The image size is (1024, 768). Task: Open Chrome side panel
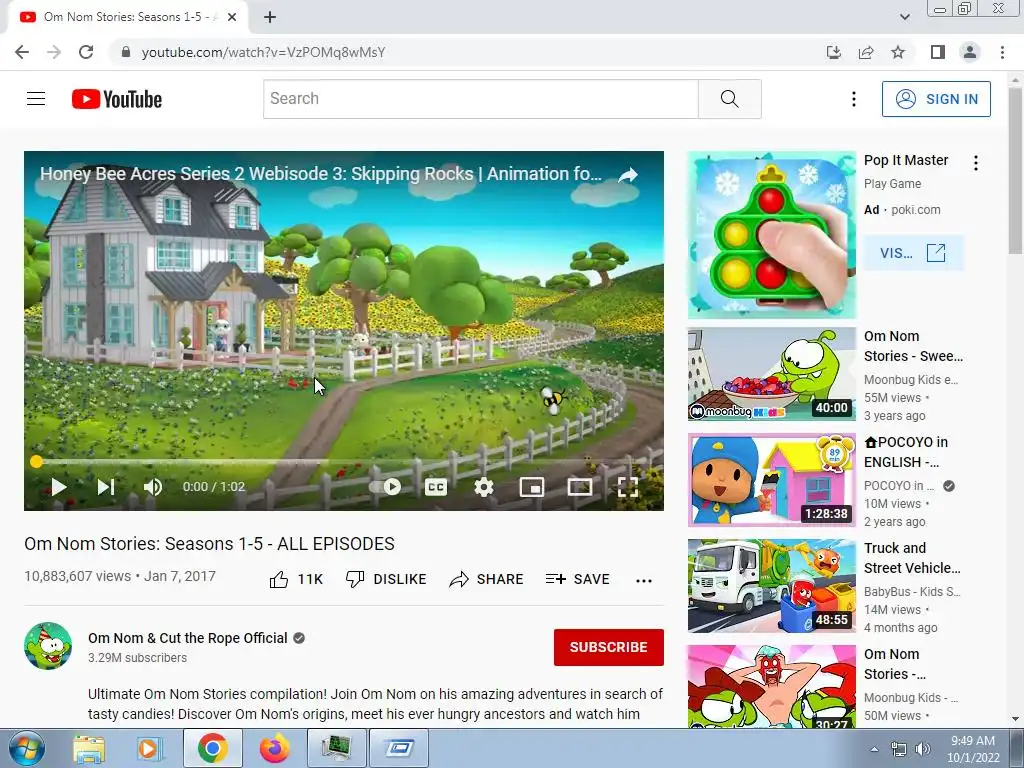(938, 52)
